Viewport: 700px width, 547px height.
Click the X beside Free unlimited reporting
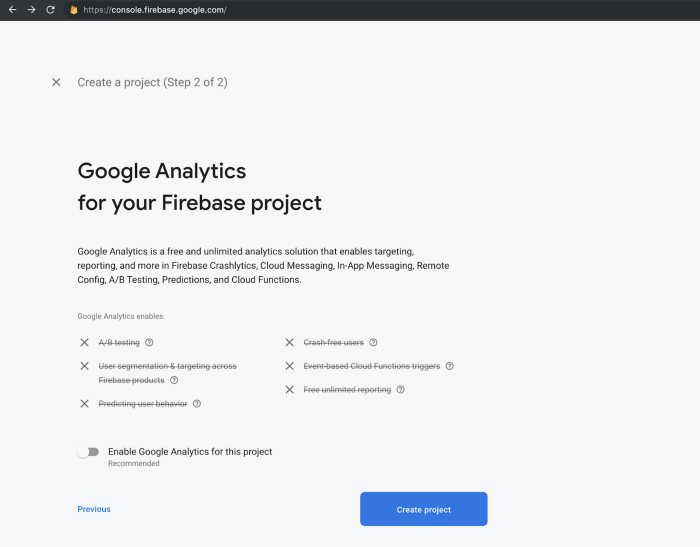(289, 389)
